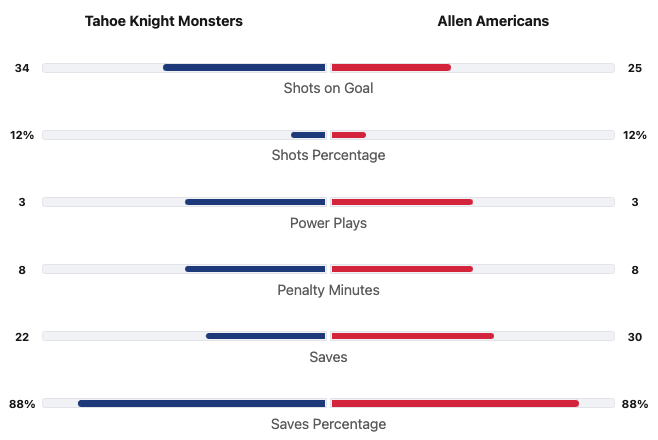Select the Shots on Goal label
The width and height of the screenshot is (658, 440).
point(328,88)
